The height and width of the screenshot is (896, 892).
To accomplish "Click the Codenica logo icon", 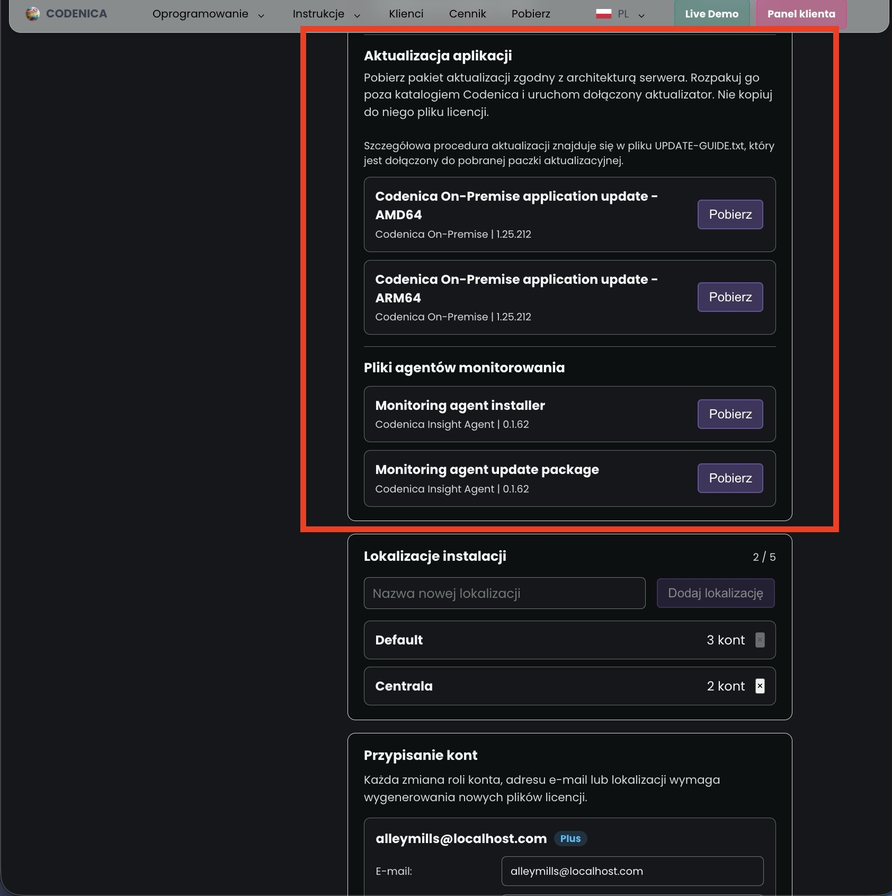I will (33, 14).
